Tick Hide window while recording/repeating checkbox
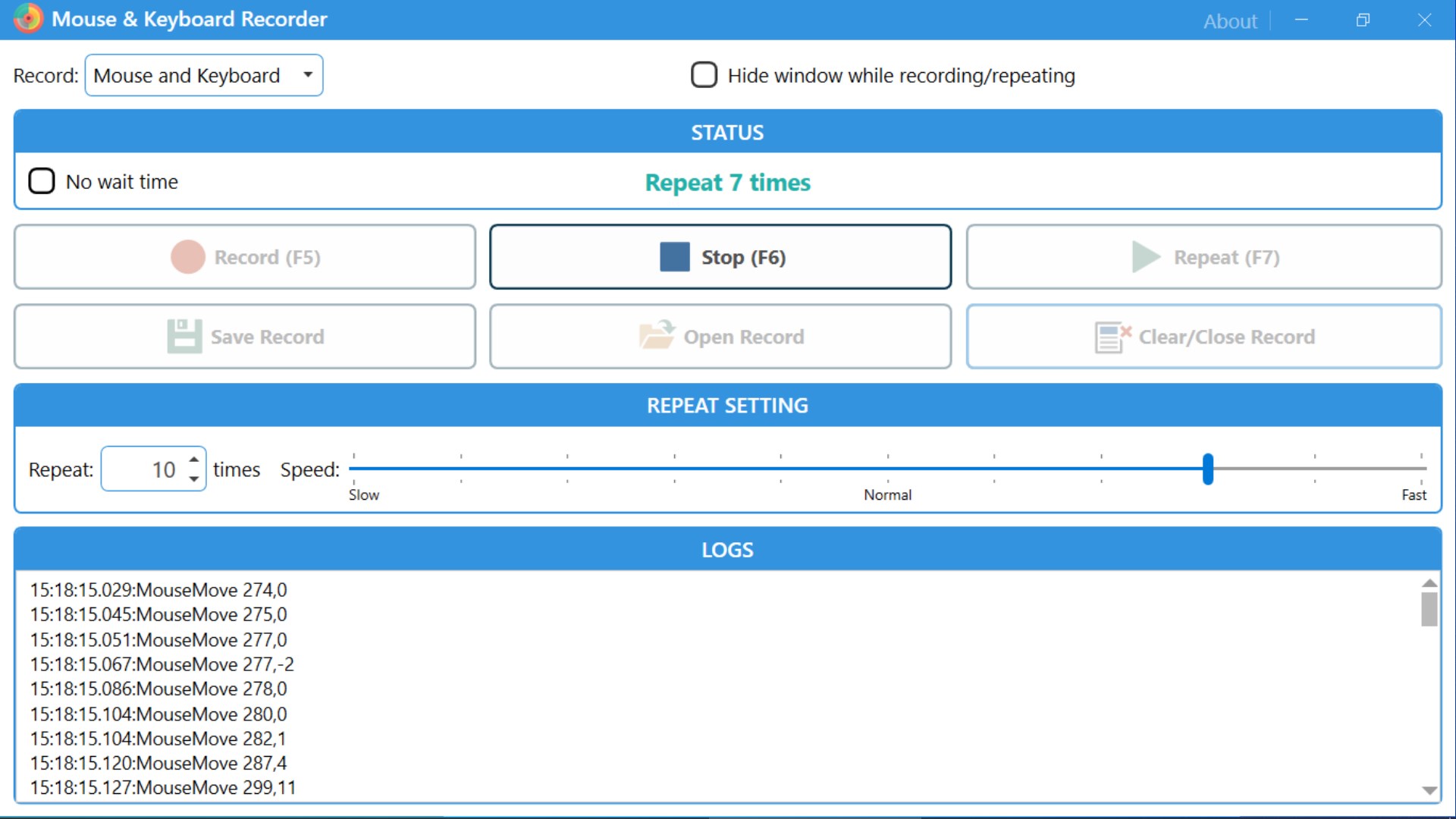Viewport: 1456px width, 819px height. (x=704, y=75)
